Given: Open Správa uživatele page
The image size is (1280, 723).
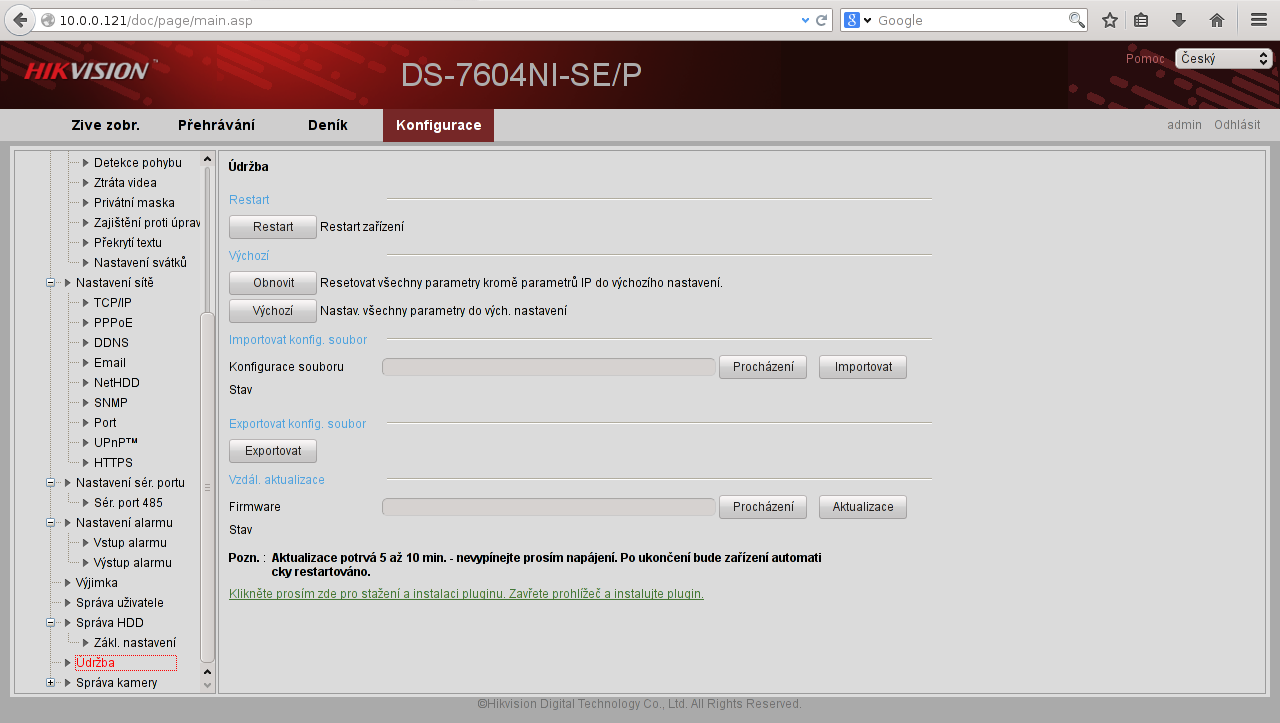Looking at the screenshot, I should point(120,603).
